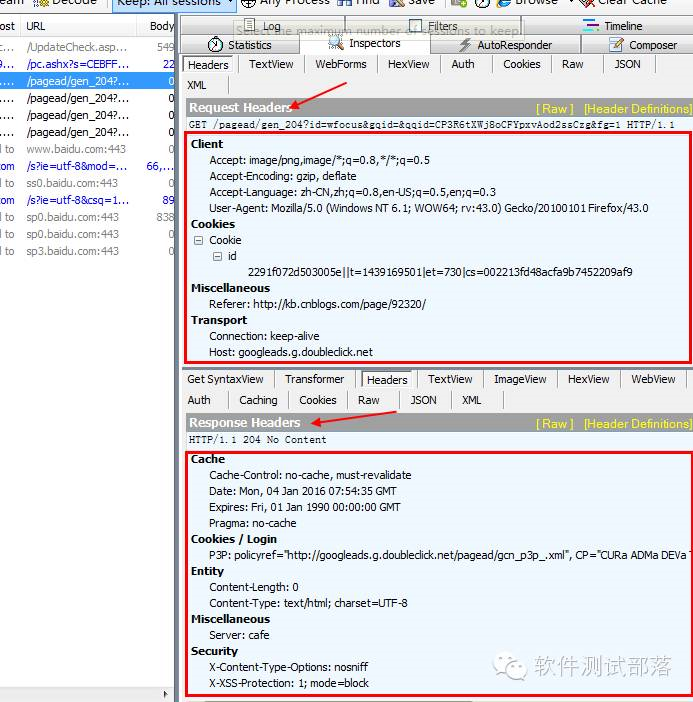Open the request Cookies tab
This screenshot has width=693, height=702.
(x=522, y=64)
